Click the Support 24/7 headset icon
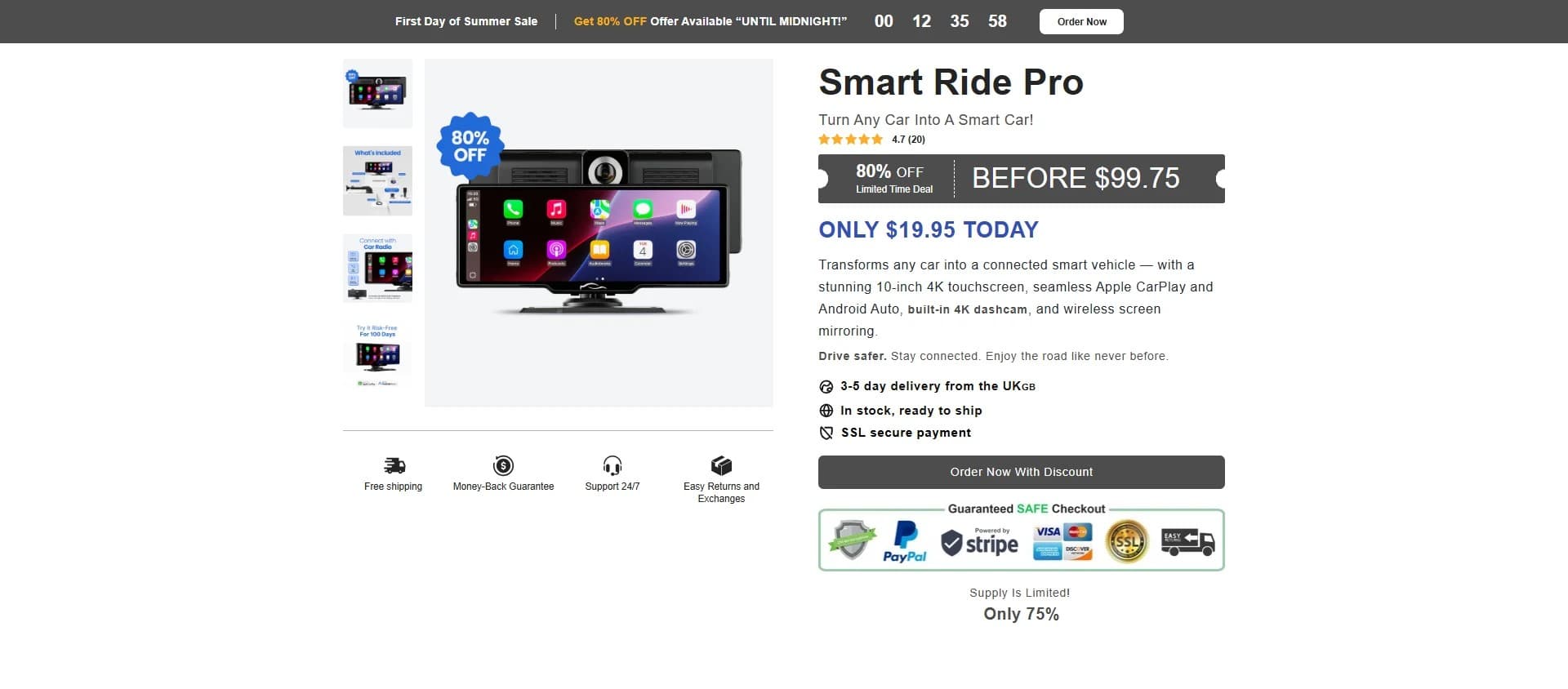This screenshot has height=689, width=1568. point(612,465)
